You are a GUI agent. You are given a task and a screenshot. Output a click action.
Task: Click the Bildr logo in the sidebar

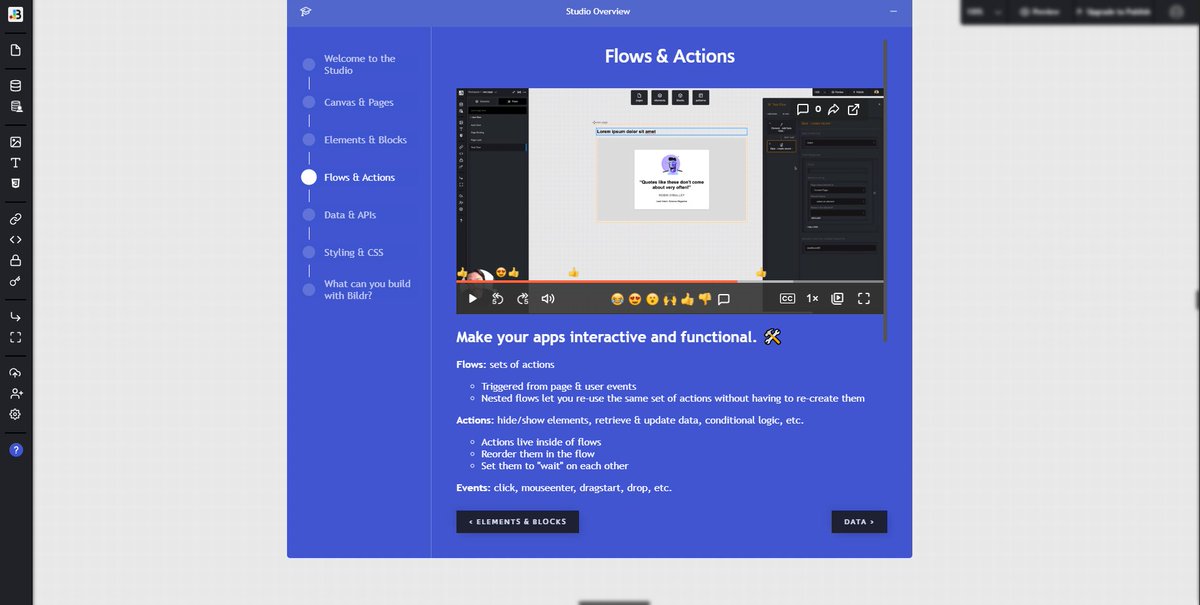(15, 13)
